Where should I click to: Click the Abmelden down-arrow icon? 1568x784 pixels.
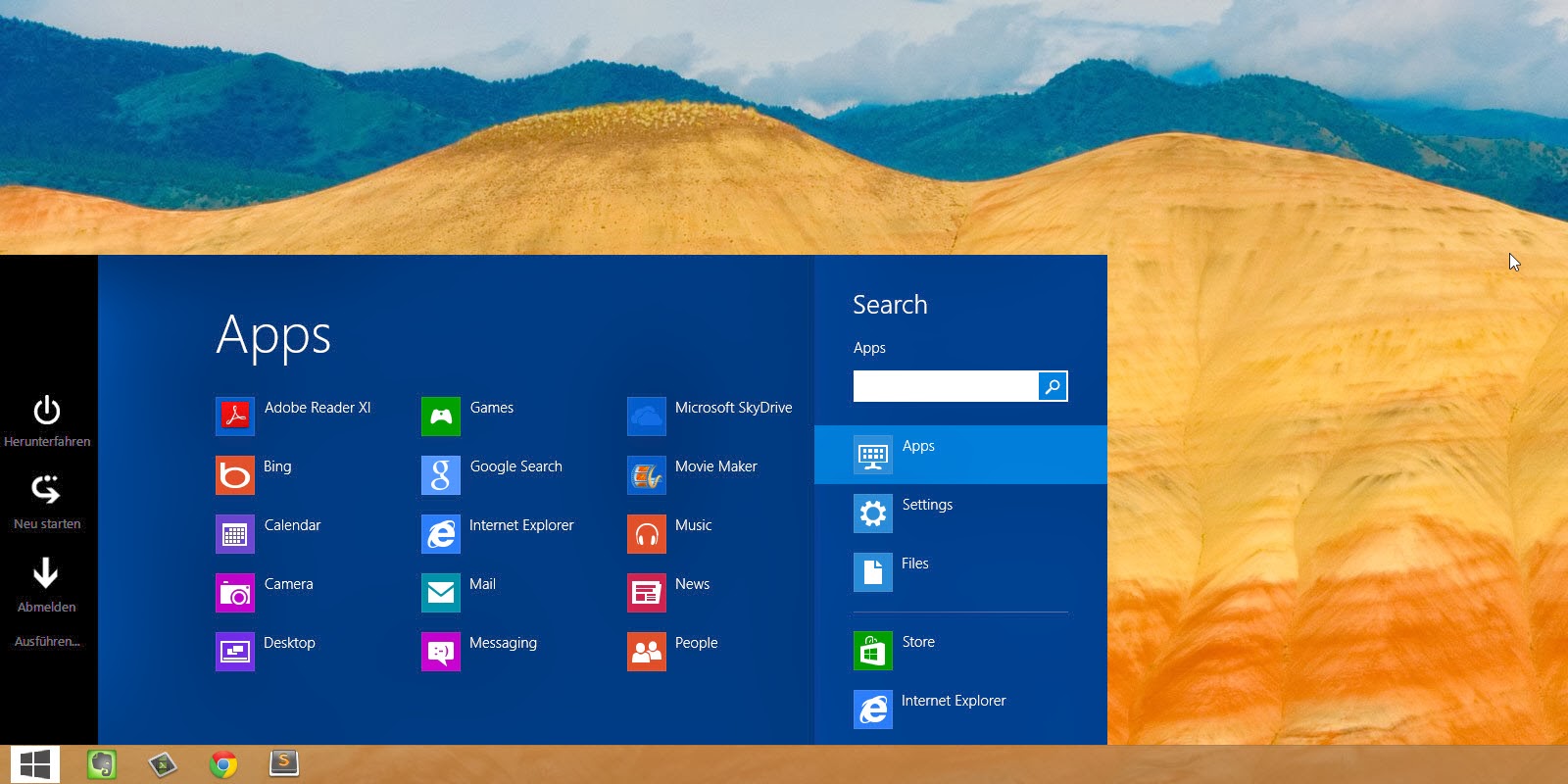point(46,572)
